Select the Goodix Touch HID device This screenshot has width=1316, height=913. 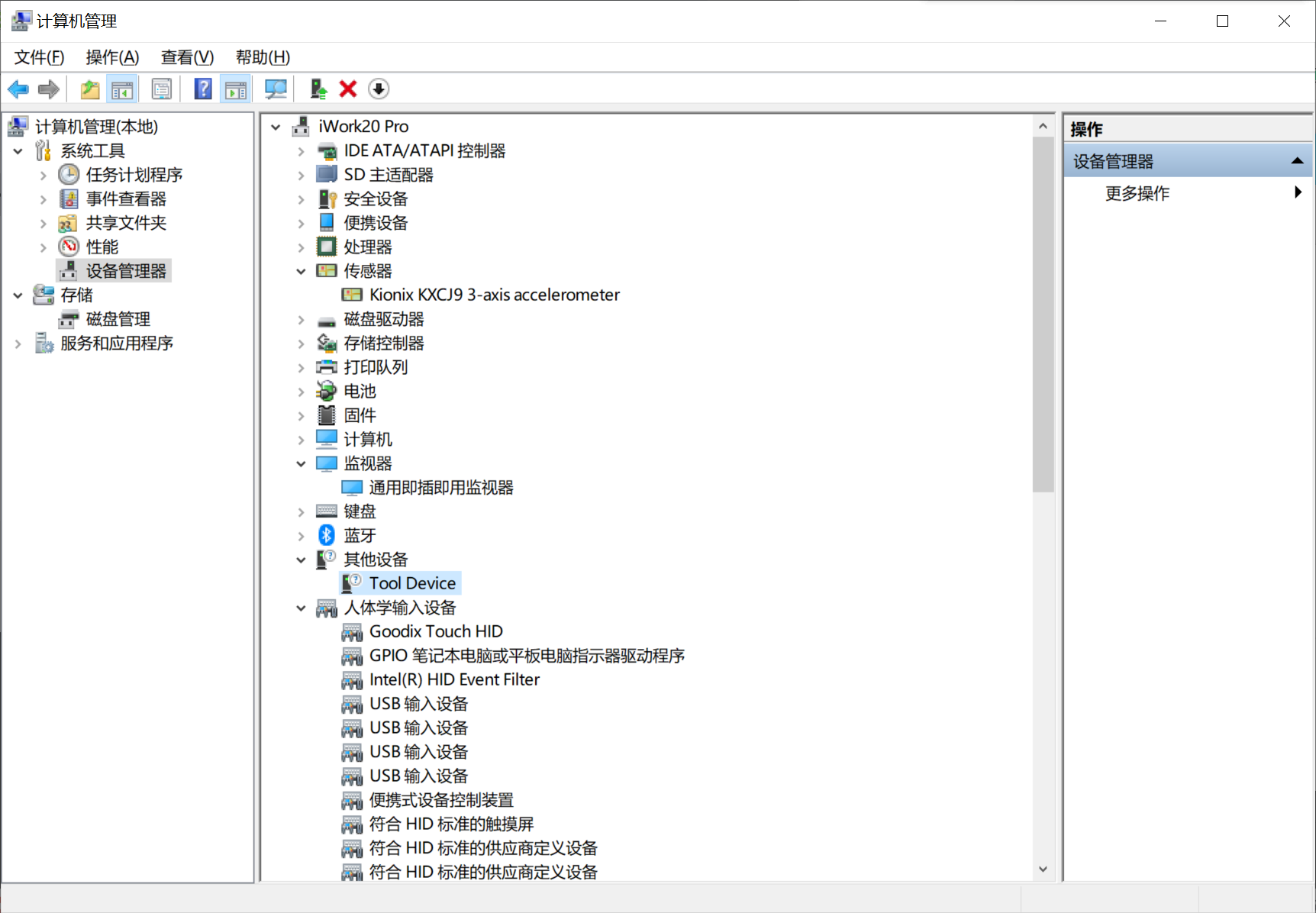[x=435, y=632]
